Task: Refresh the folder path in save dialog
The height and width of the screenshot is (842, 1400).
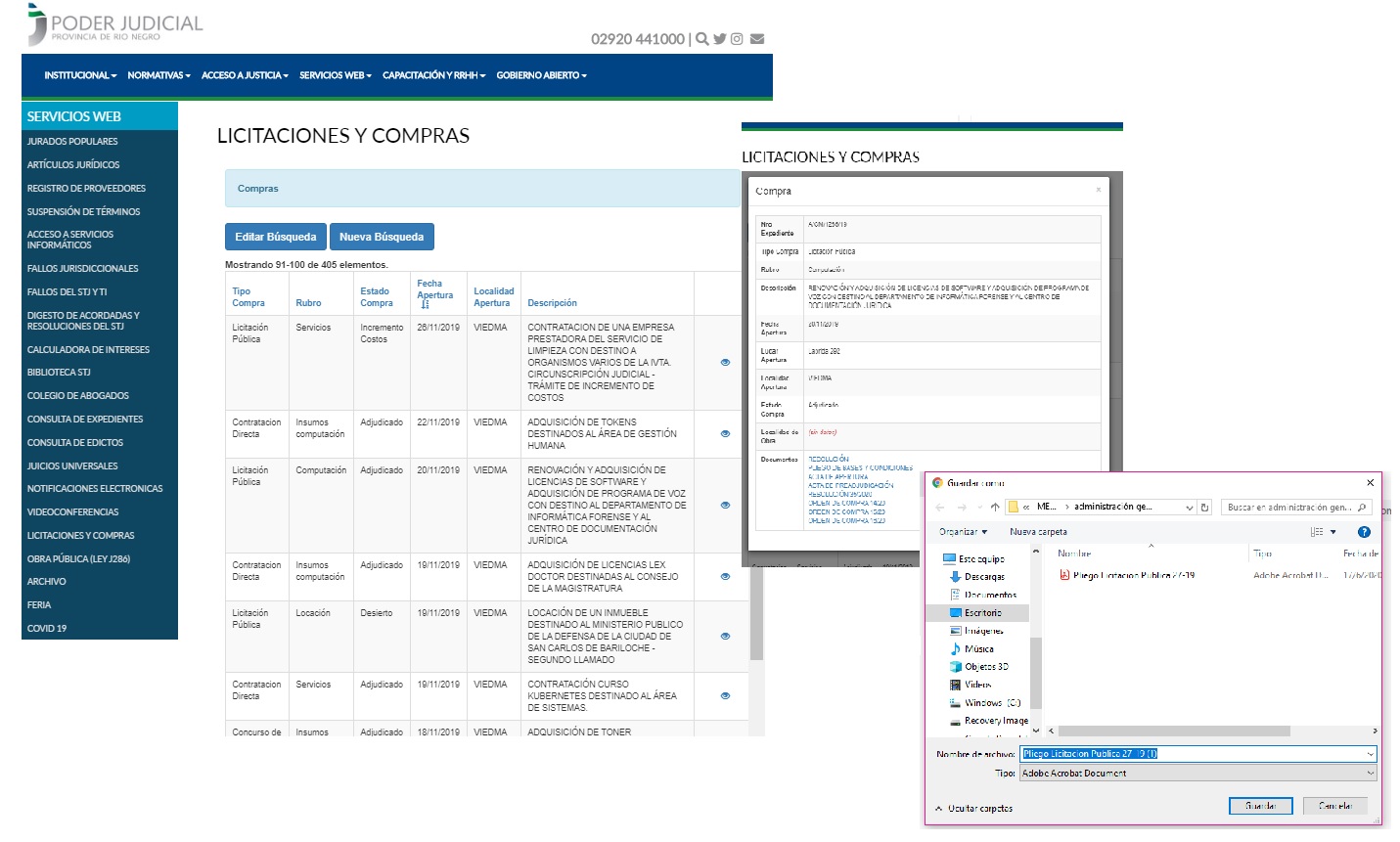Action: 1205,508
